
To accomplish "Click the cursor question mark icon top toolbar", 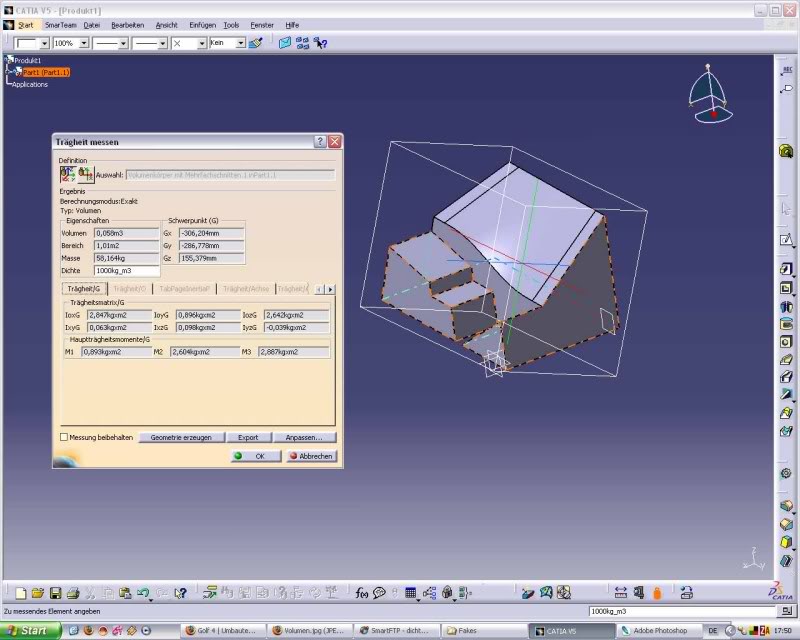I will 320,43.
